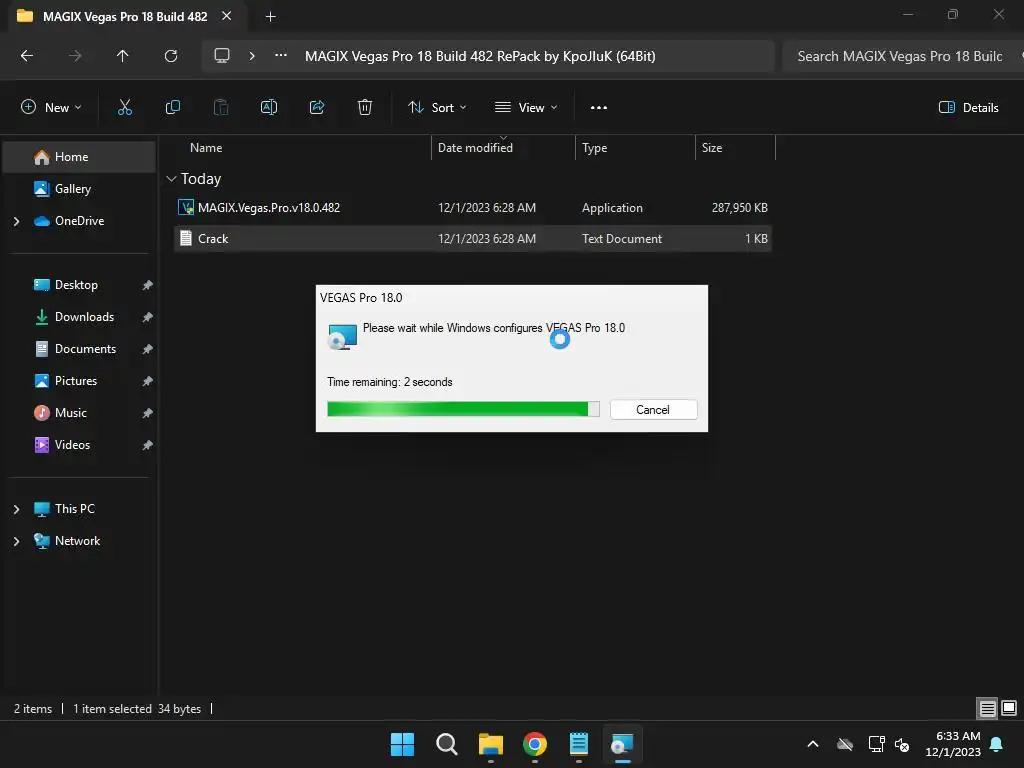Screen dimensions: 1024x768
Task: Click the Rename icon in toolbar
Action: coord(269,107)
